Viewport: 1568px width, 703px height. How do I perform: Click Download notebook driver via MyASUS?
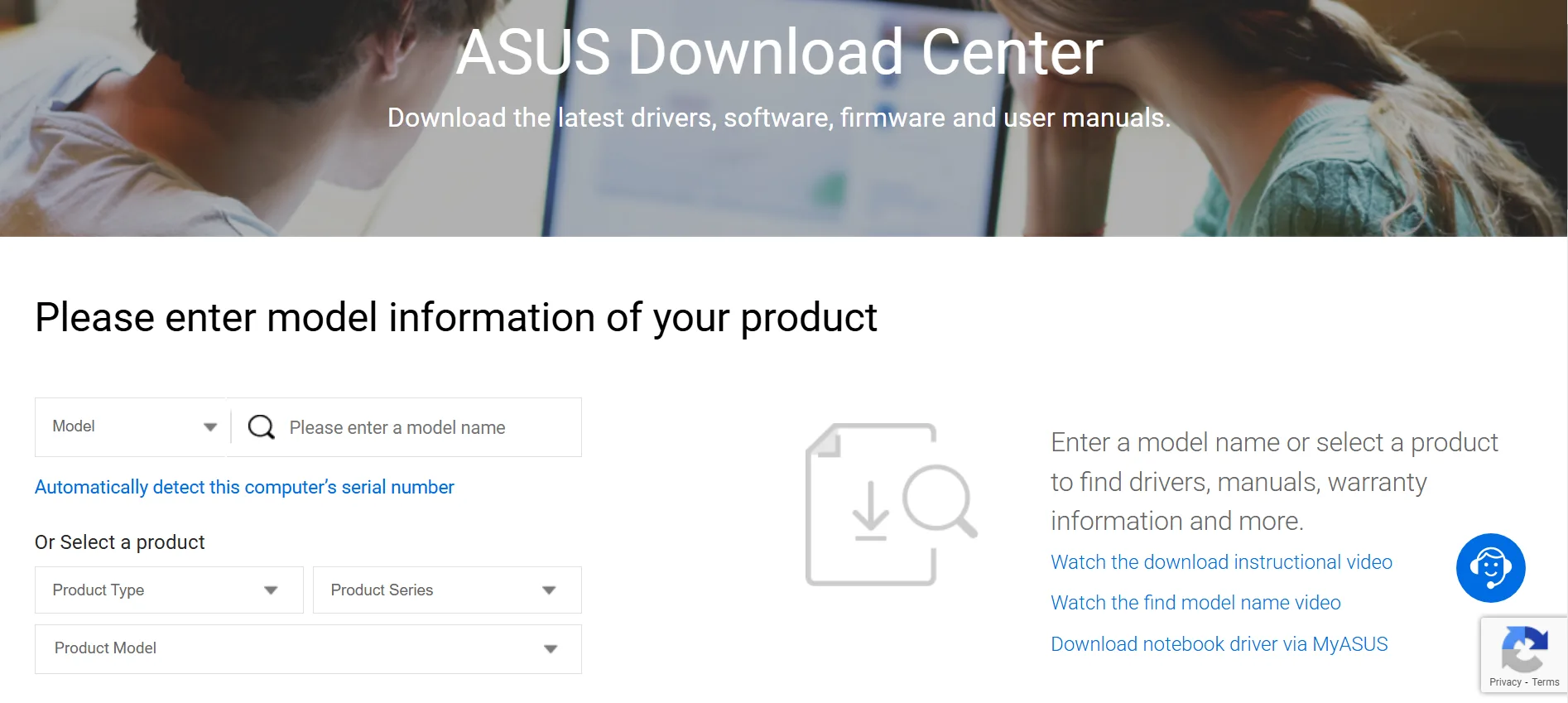1219,643
